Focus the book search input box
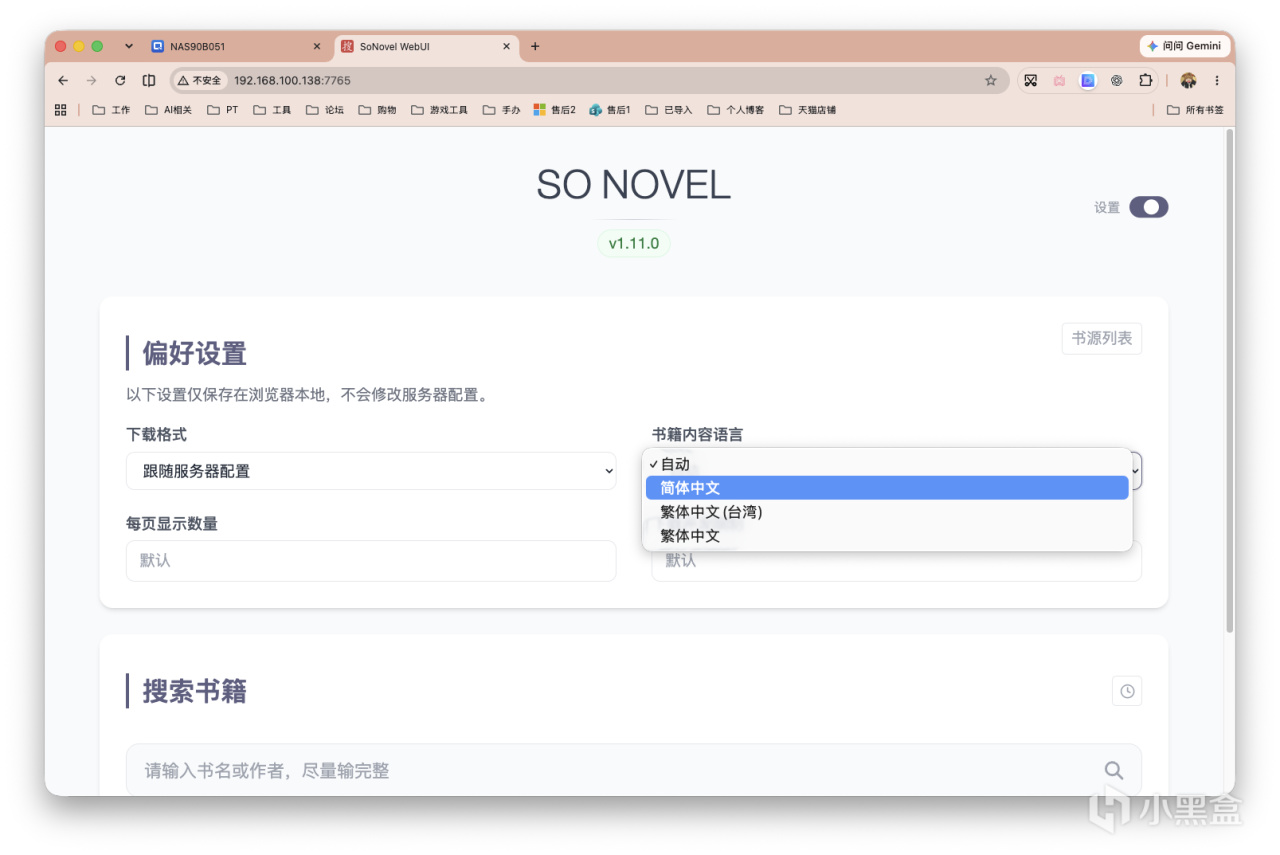 coord(633,770)
